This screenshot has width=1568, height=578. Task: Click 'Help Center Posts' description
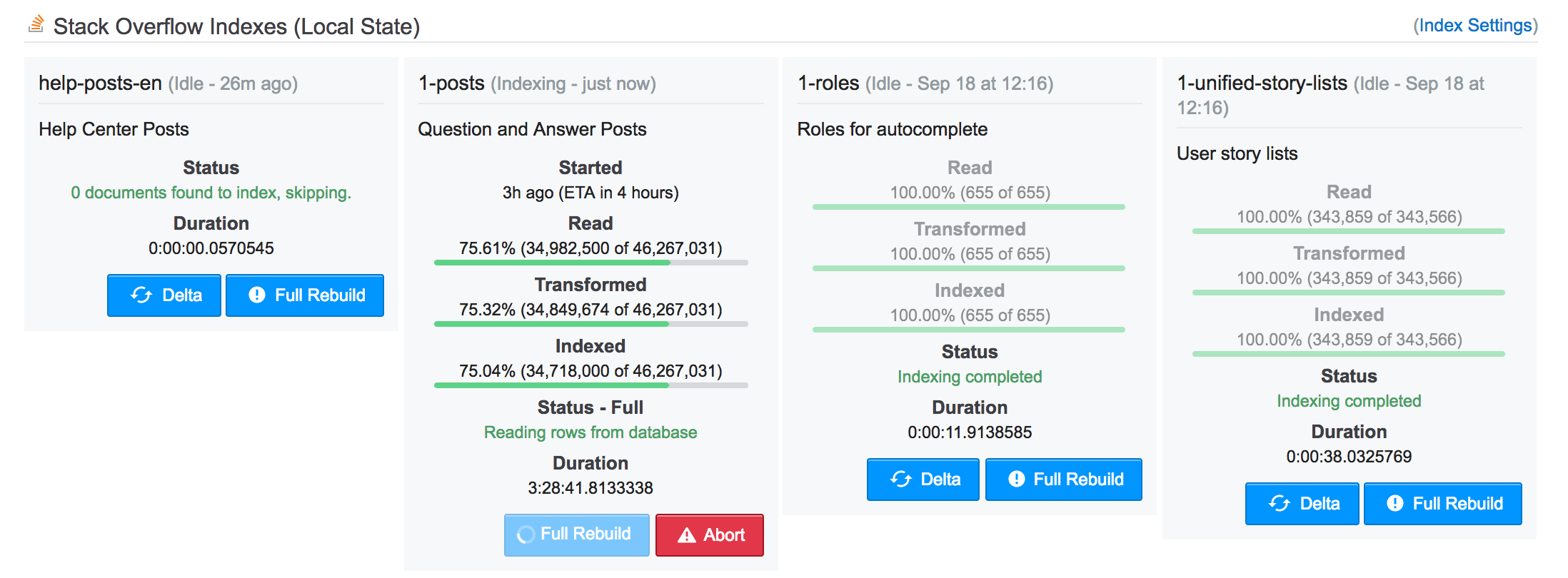click(x=114, y=129)
